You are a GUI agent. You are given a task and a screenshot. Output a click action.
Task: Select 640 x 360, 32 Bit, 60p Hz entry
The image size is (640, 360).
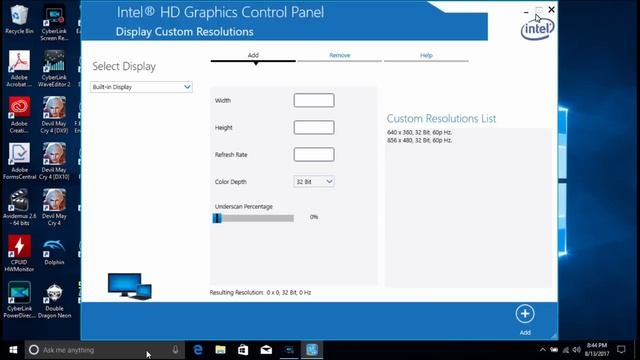coord(419,132)
